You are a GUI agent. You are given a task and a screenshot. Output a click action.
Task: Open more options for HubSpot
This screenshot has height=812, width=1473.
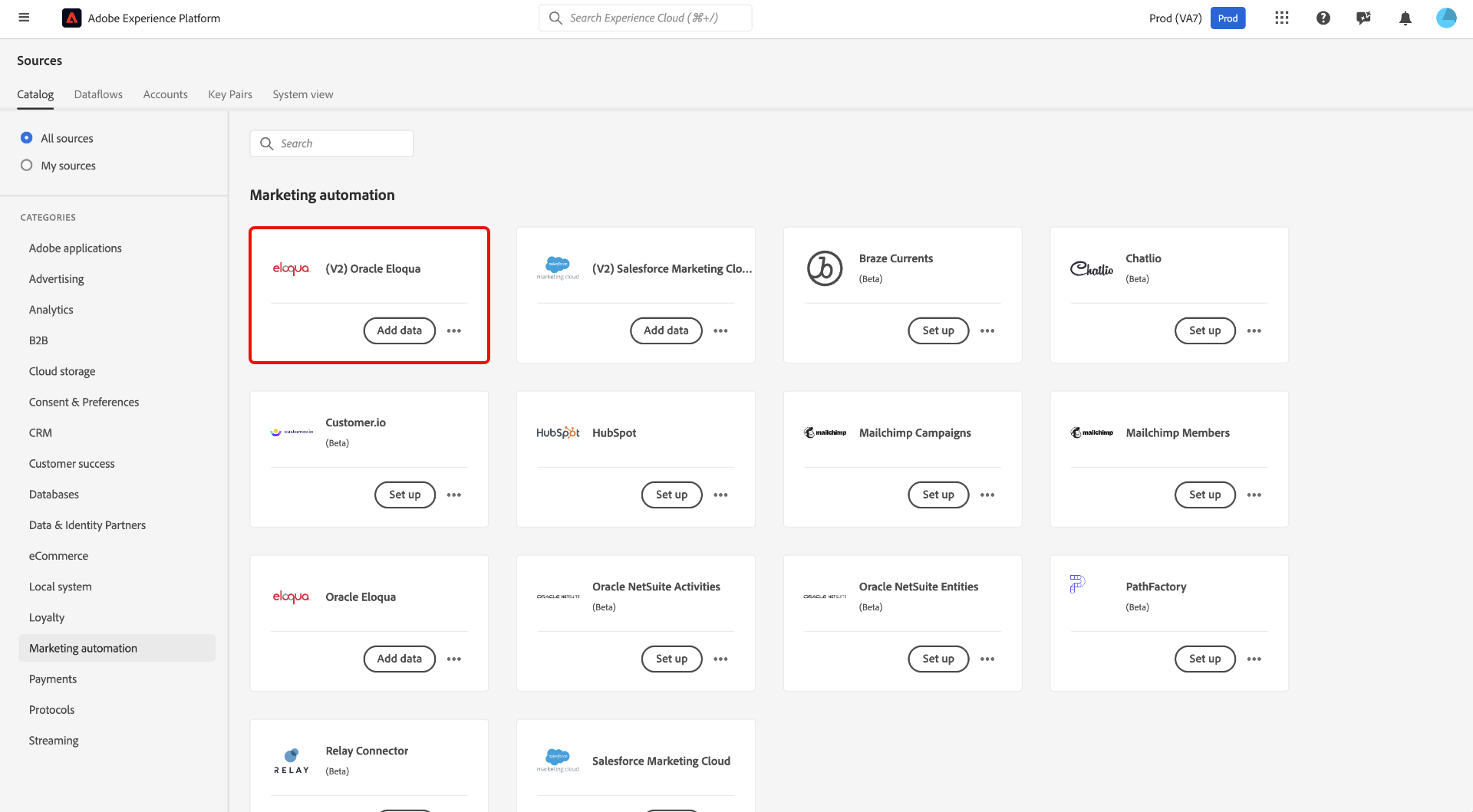(x=721, y=495)
